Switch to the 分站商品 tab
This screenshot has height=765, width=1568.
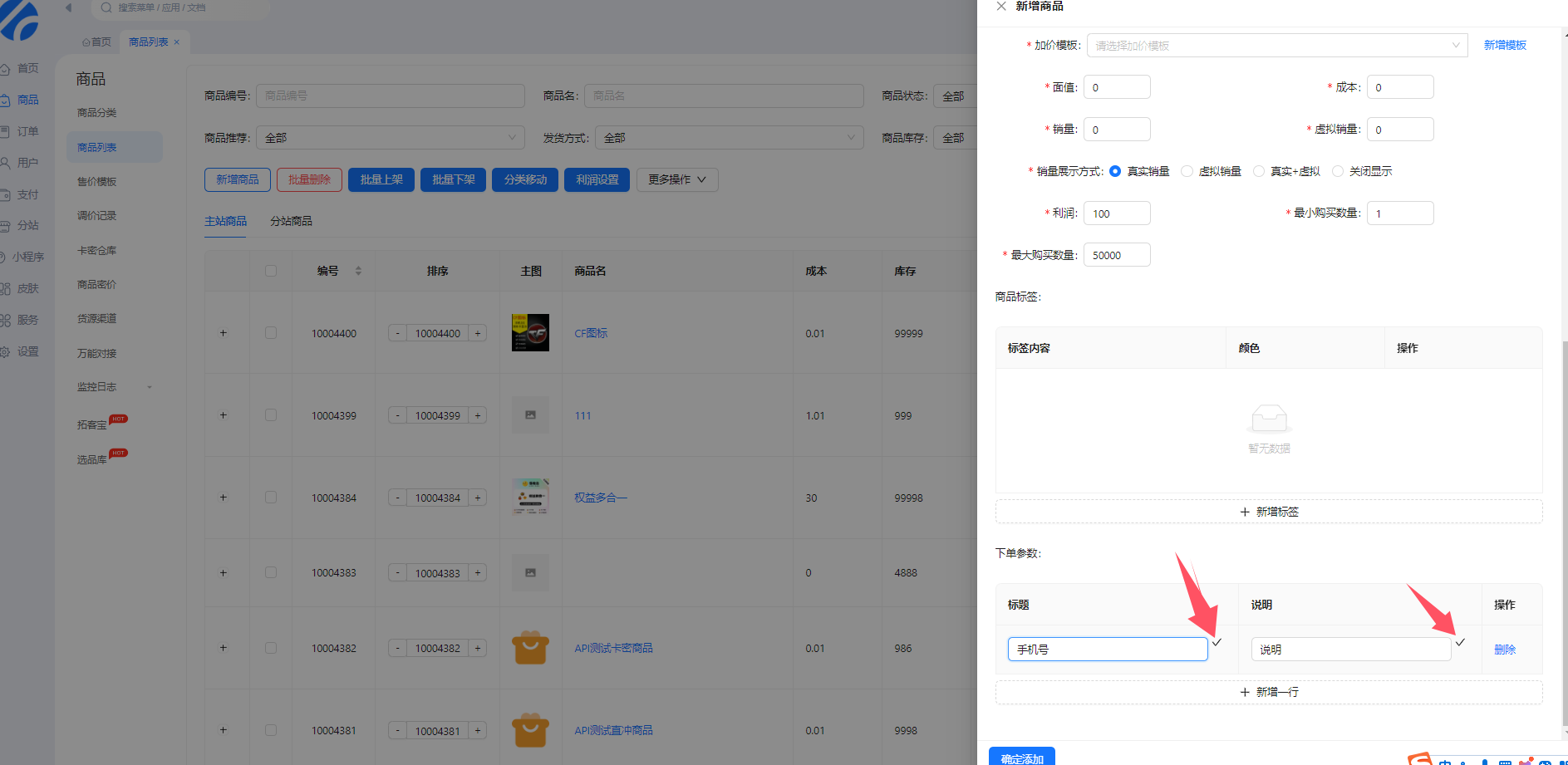click(x=291, y=221)
